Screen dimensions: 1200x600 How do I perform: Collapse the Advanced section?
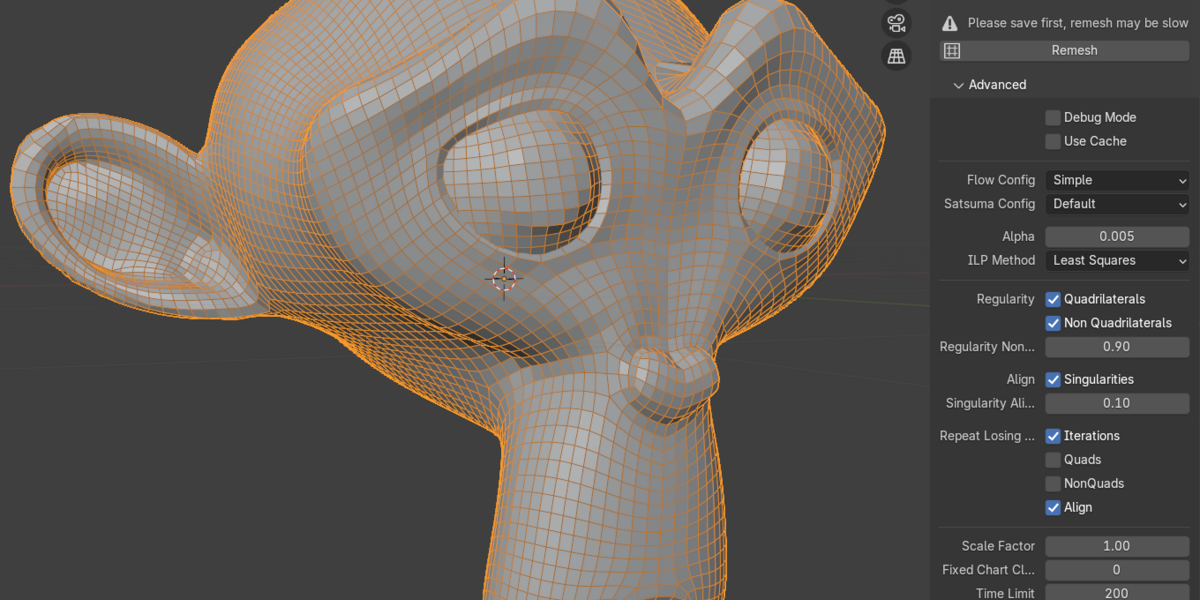coord(992,85)
